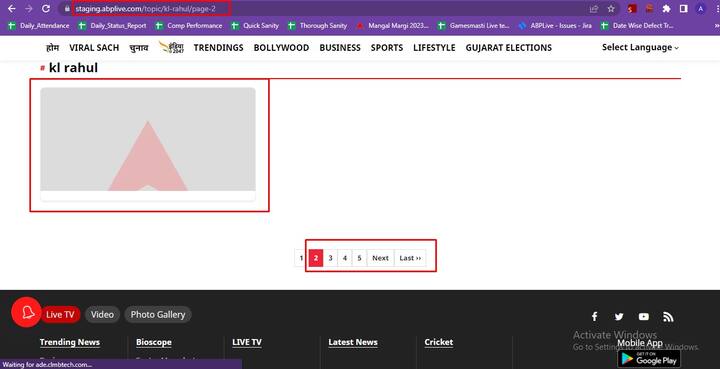Click the address bar URL

click(146, 9)
